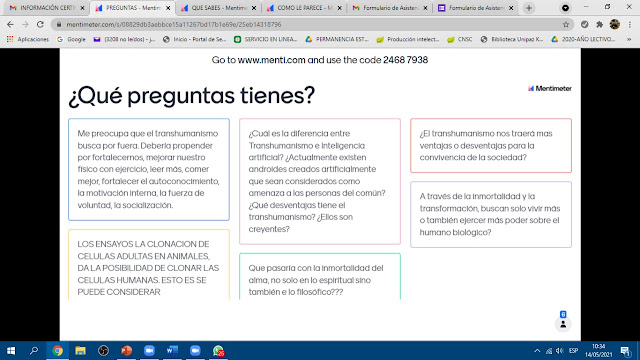The height and width of the screenshot is (360, 640).
Task: Close the COMO LE PARECE tab
Action: tap(340, 8)
